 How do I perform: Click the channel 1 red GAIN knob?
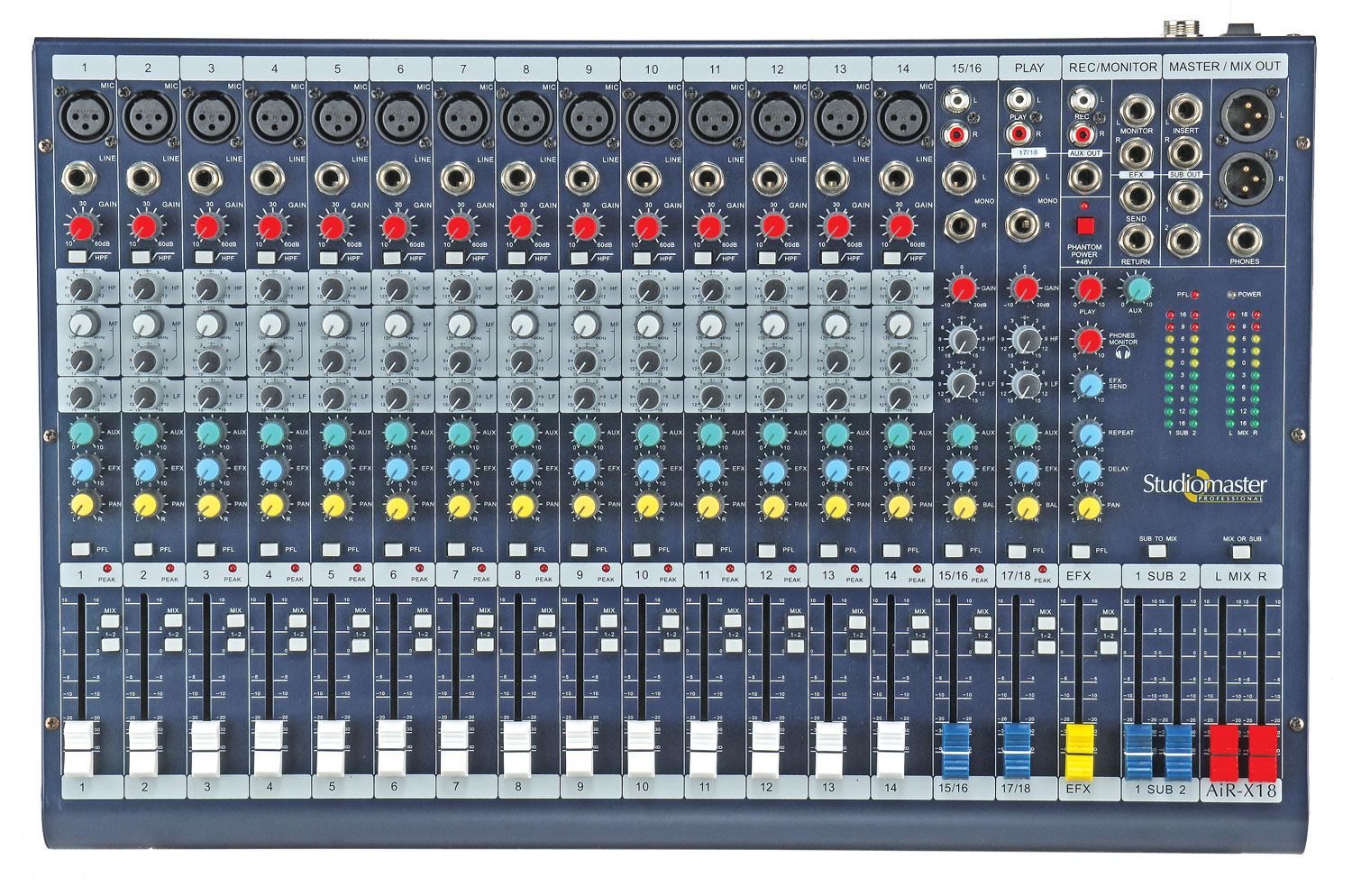pos(81,226)
